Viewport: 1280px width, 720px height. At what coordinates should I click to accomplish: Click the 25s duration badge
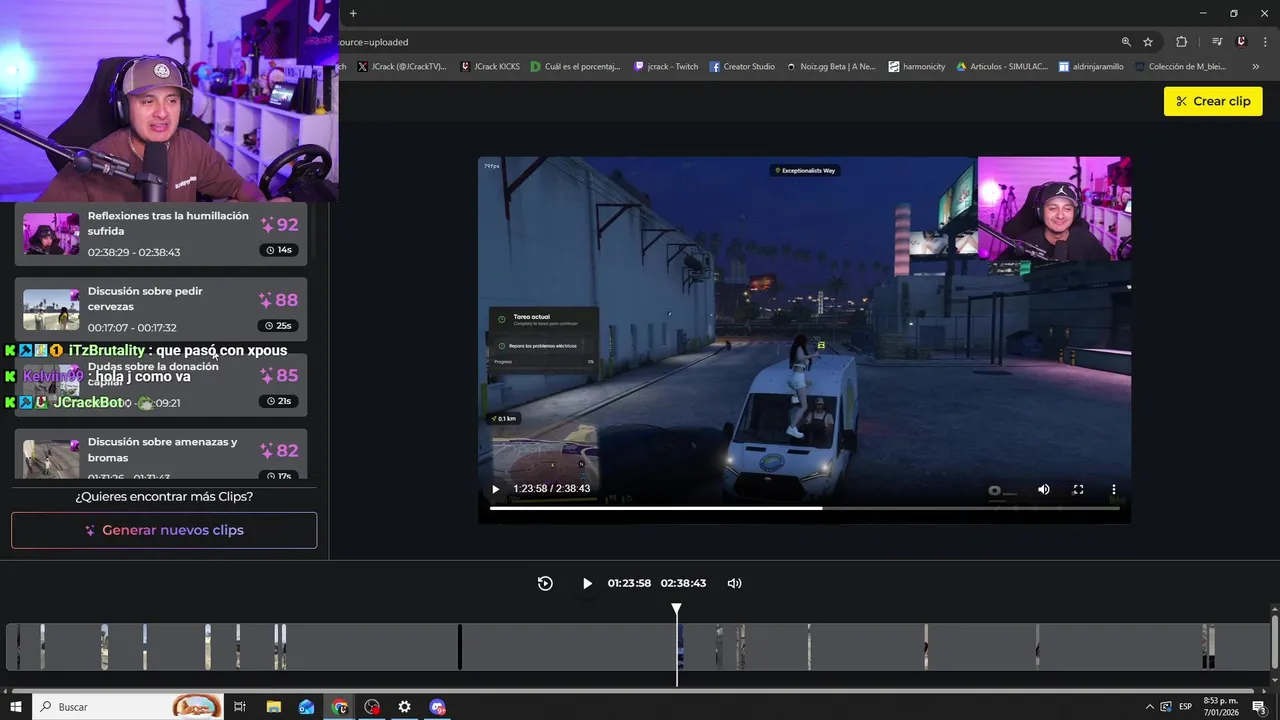click(279, 326)
